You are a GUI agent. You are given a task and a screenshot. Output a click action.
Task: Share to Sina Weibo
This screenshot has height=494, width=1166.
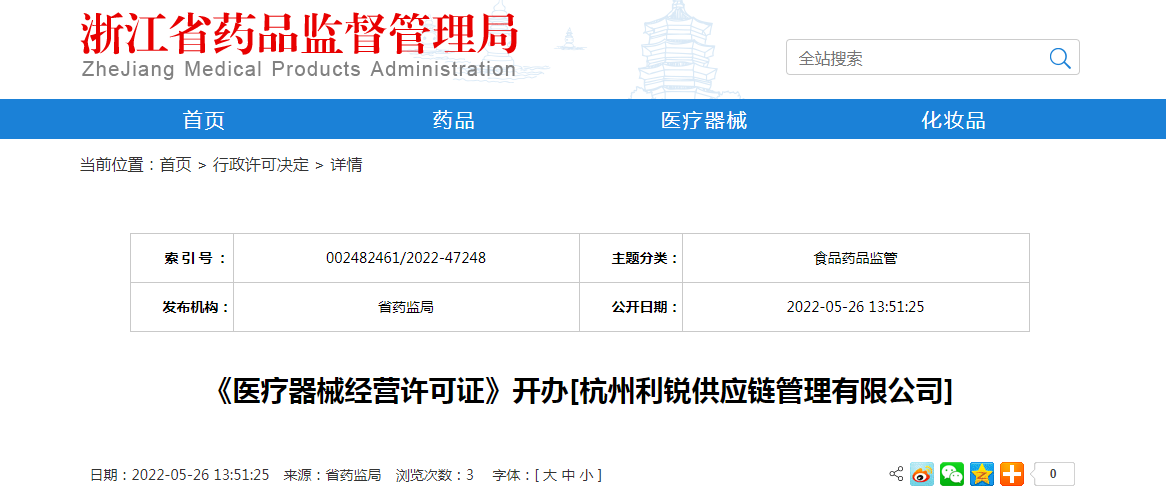pos(922,473)
